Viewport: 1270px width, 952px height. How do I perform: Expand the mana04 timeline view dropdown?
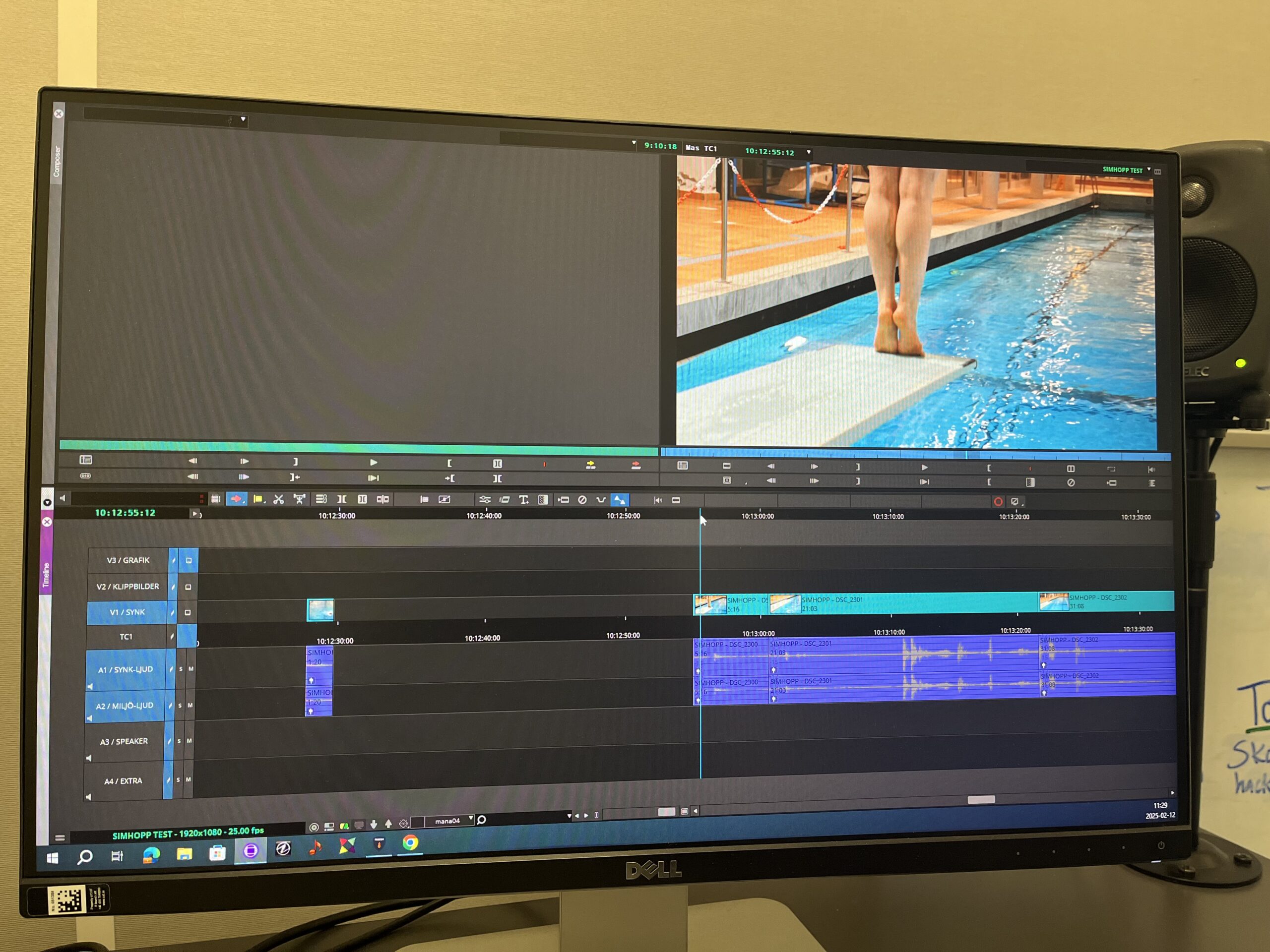(x=471, y=818)
